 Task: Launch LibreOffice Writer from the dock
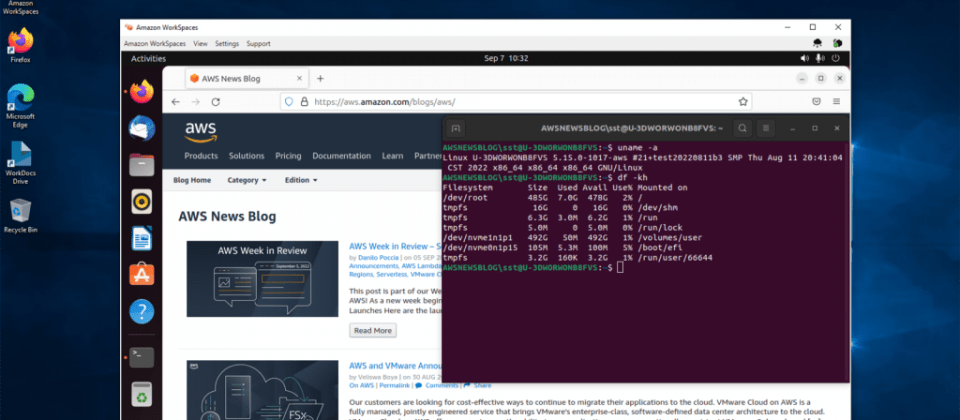tap(141, 238)
